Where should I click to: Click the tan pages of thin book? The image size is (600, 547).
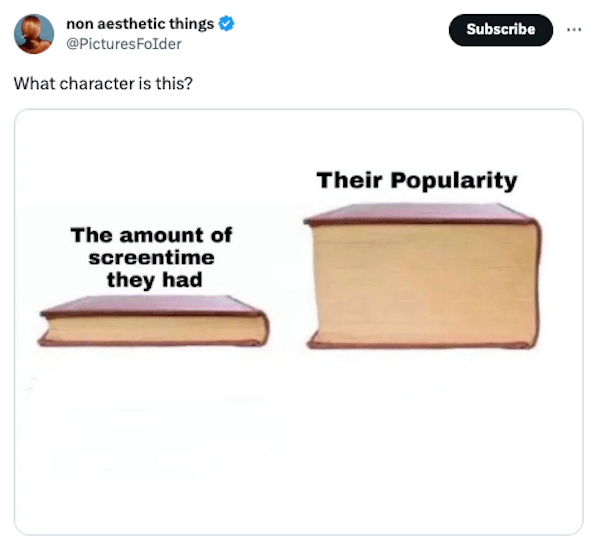pyautogui.click(x=150, y=329)
